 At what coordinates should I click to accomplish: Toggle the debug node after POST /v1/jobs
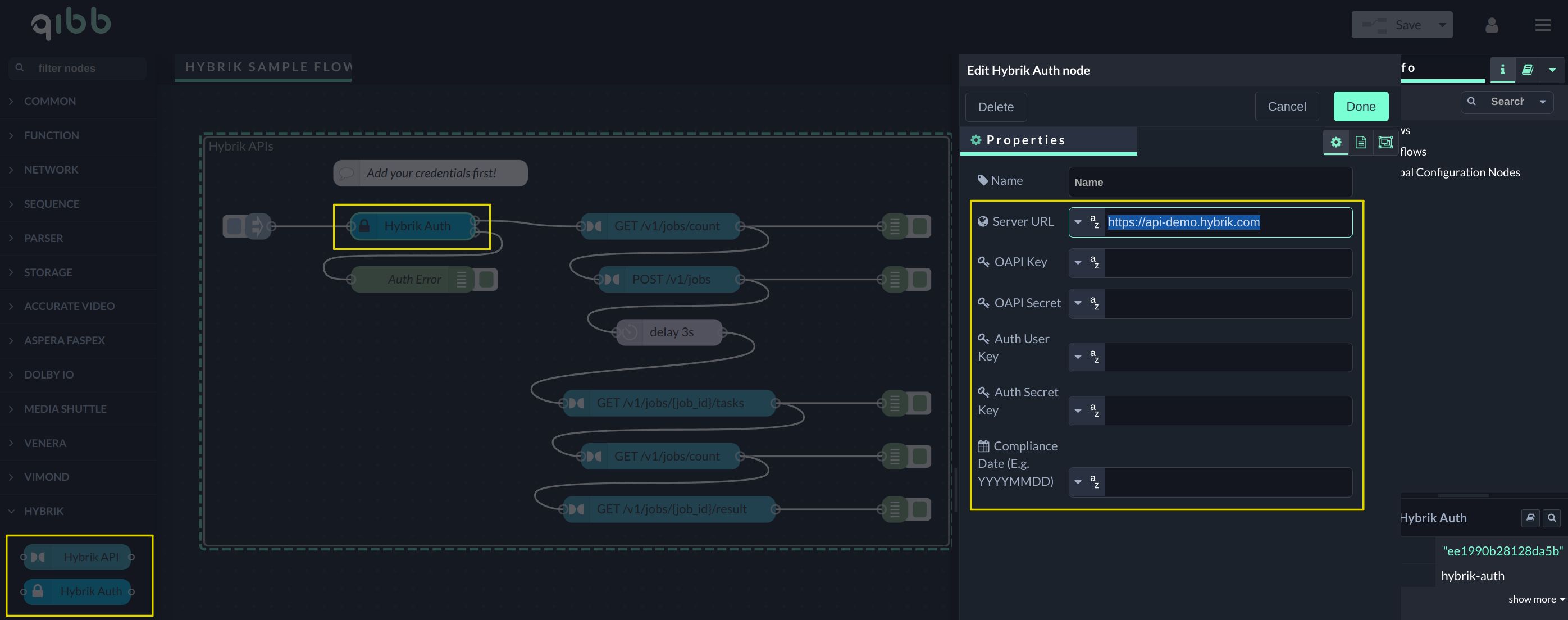[919, 279]
